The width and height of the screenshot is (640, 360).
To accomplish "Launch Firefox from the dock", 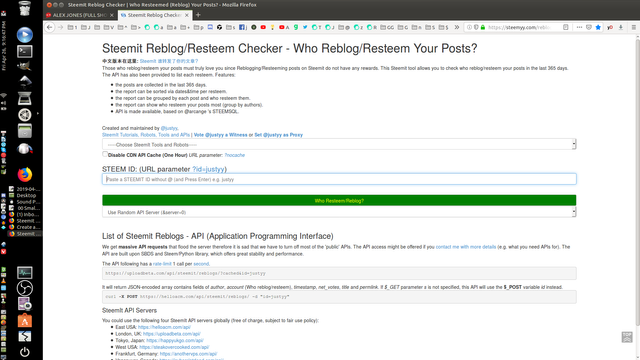I will click(24, 174).
